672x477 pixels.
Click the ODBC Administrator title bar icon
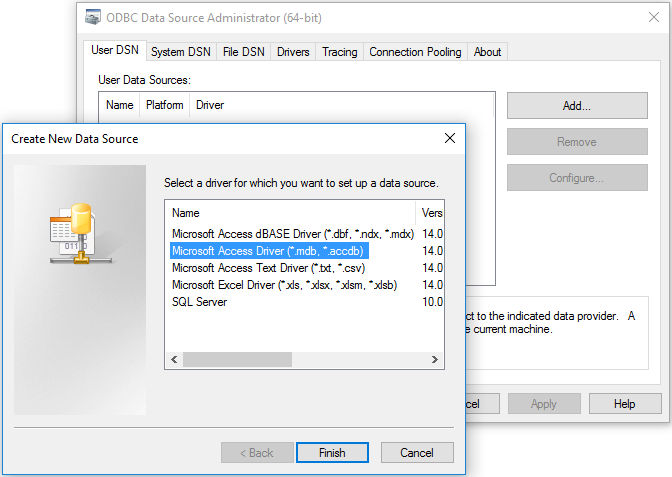tap(93, 17)
